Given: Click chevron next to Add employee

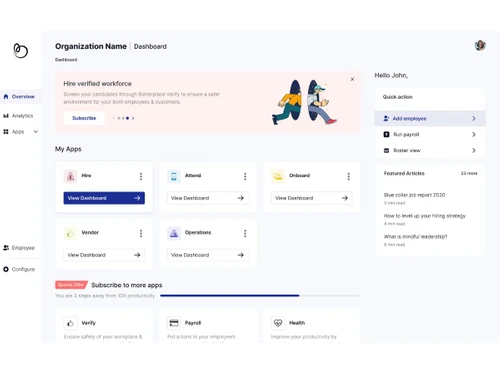Looking at the screenshot, I should coord(474,118).
